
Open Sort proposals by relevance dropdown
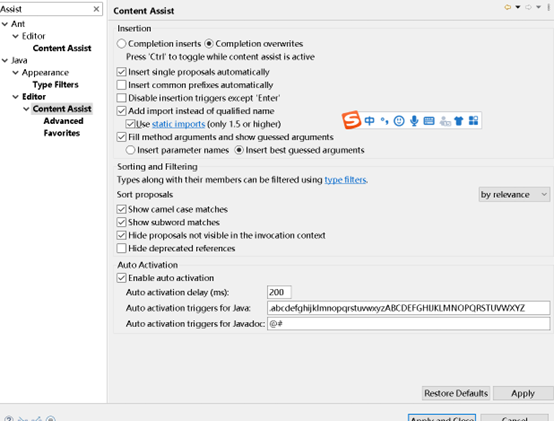[x=514, y=195]
